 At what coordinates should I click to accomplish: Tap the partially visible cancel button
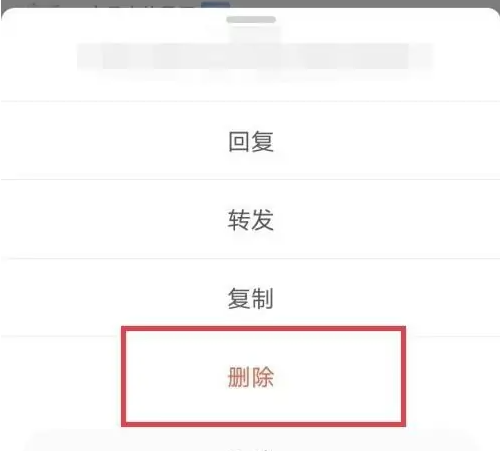pyautogui.click(x=250, y=442)
